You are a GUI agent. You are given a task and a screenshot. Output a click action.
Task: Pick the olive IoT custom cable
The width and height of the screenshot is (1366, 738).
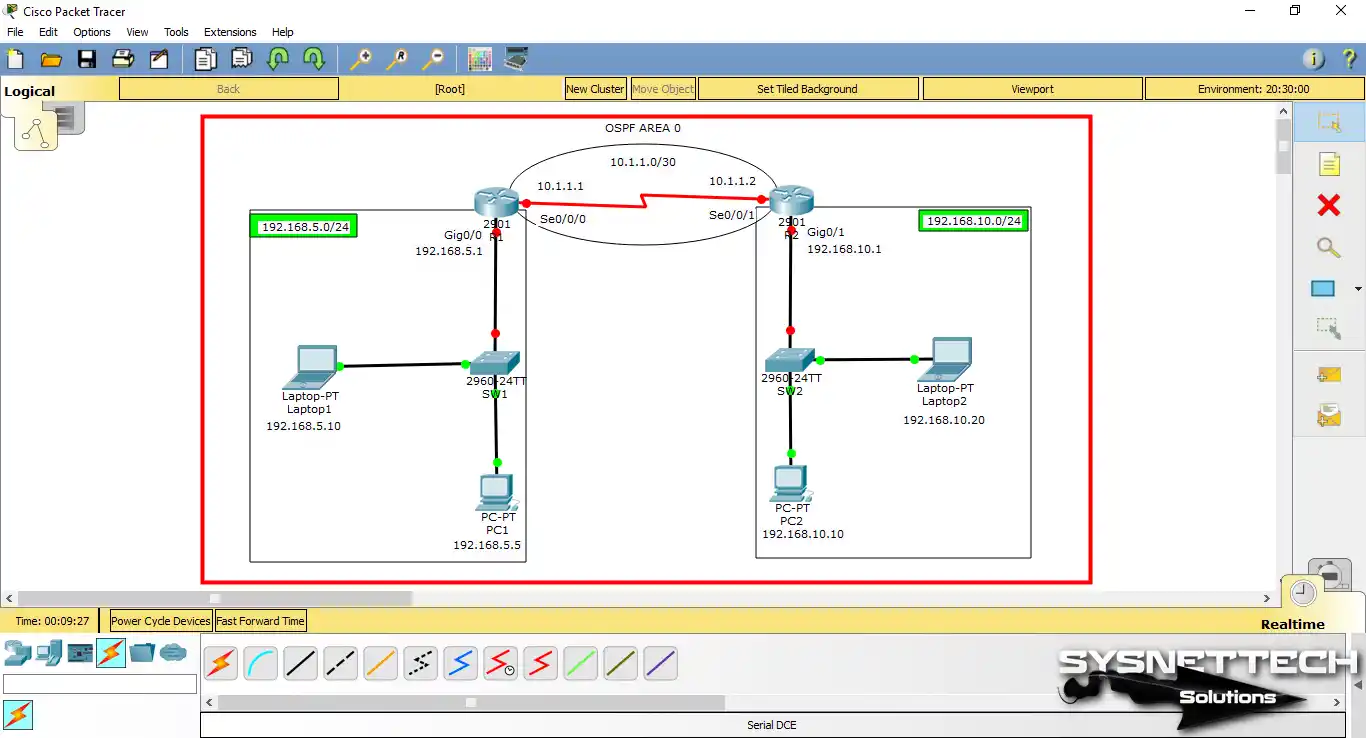click(620, 663)
